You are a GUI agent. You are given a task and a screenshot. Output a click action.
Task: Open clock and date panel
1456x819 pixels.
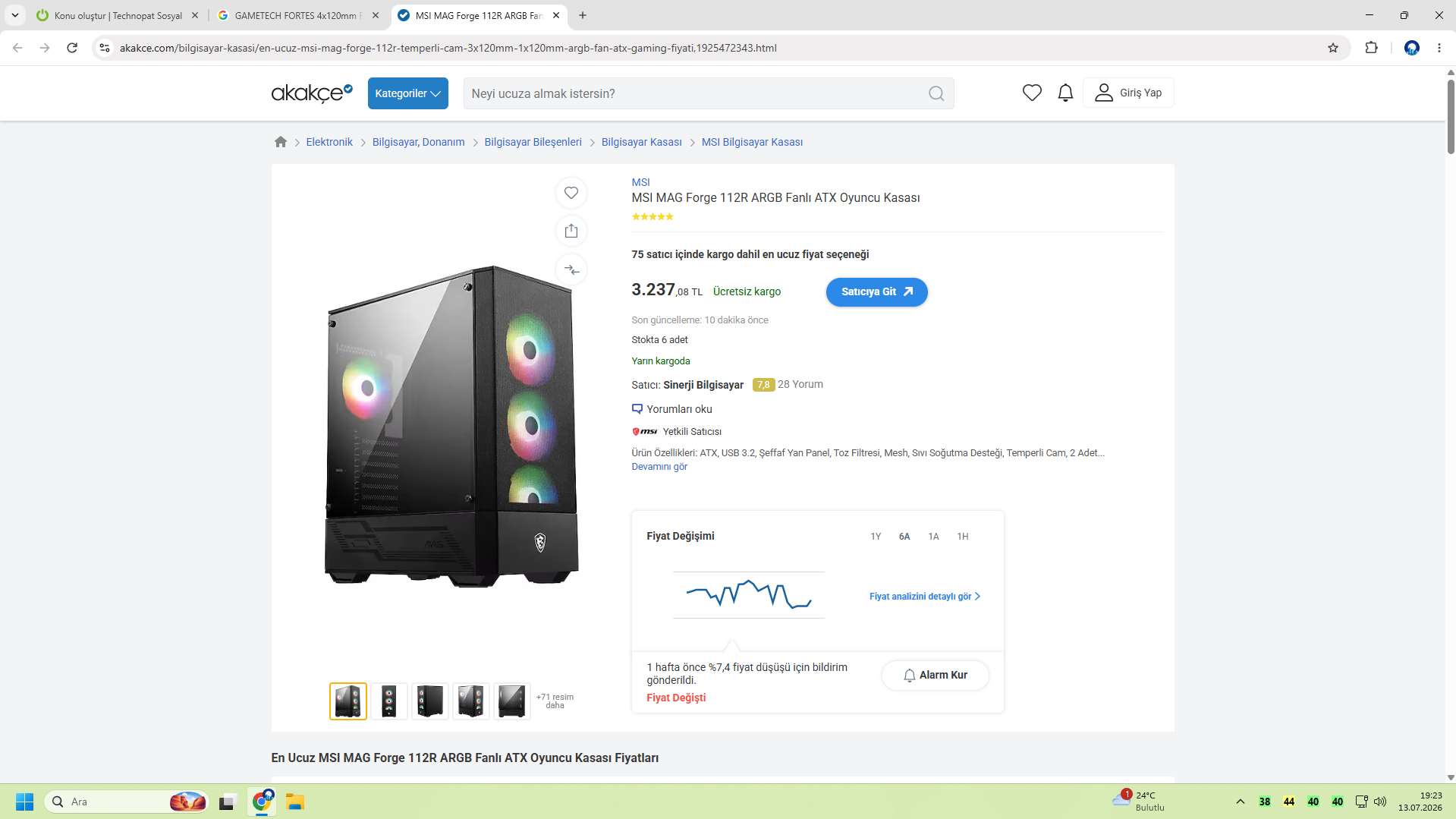(x=1420, y=802)
